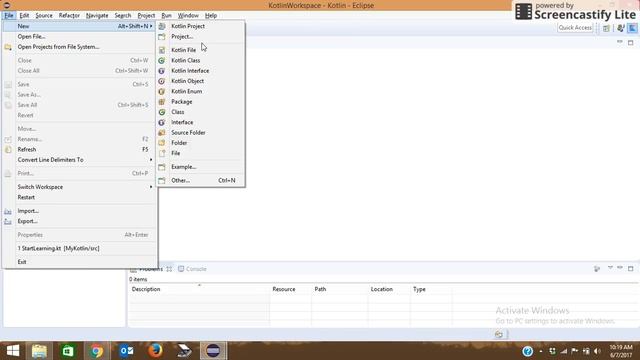
Task: Click the volume icon in system tray
Action: pos(598,351)
